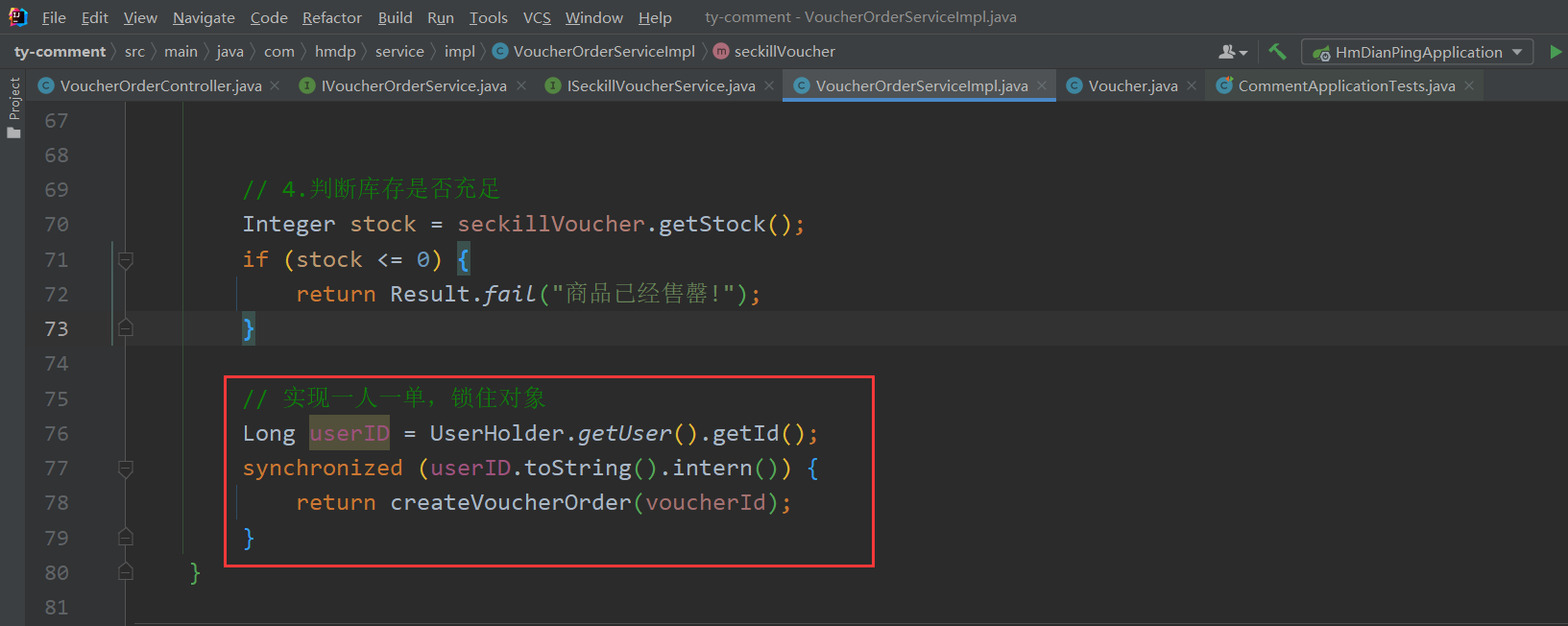Open the user accounts icon dropdown
The width and height of the screenshot is (1568, 626).
click(1232, 52)
